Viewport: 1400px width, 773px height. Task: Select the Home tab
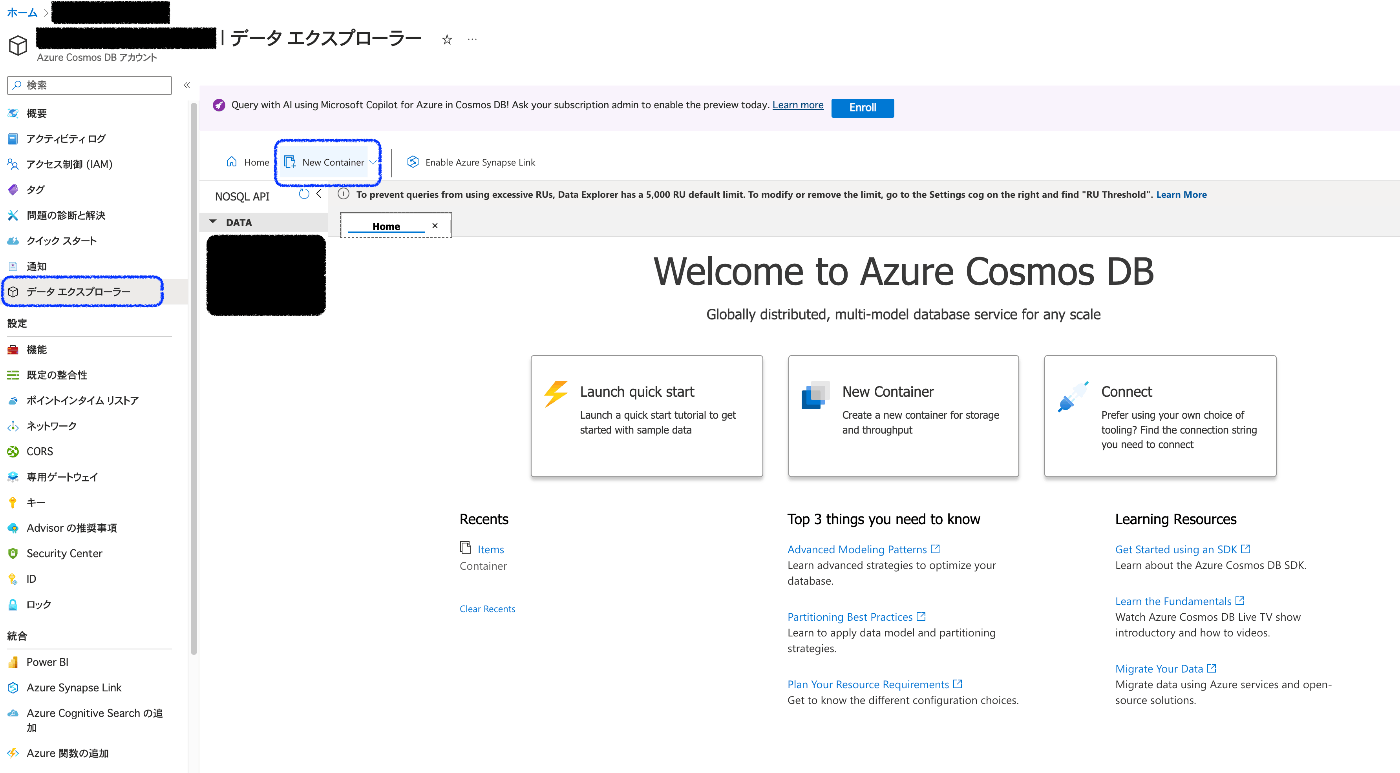[x=386, y=227]
